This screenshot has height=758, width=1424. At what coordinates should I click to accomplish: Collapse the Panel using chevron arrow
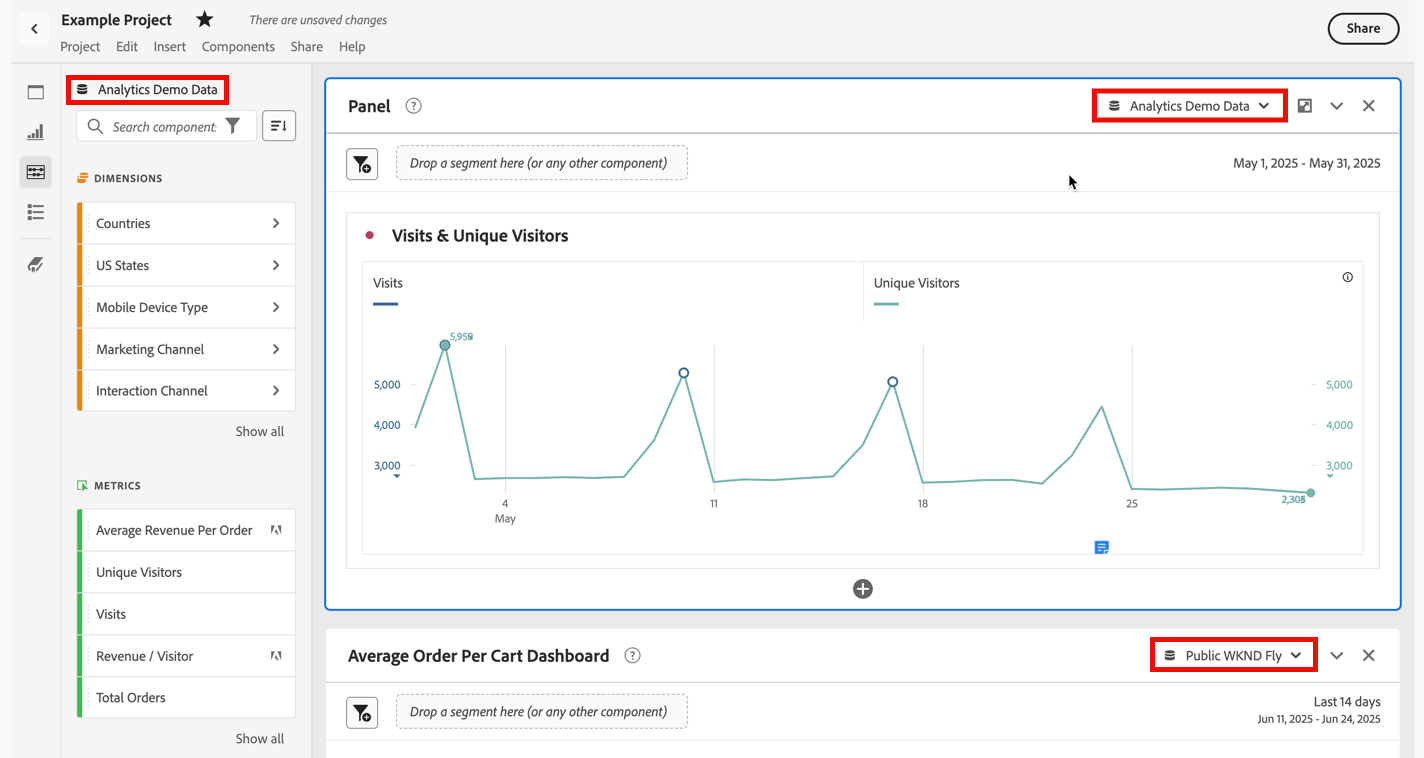point(1336,106)
